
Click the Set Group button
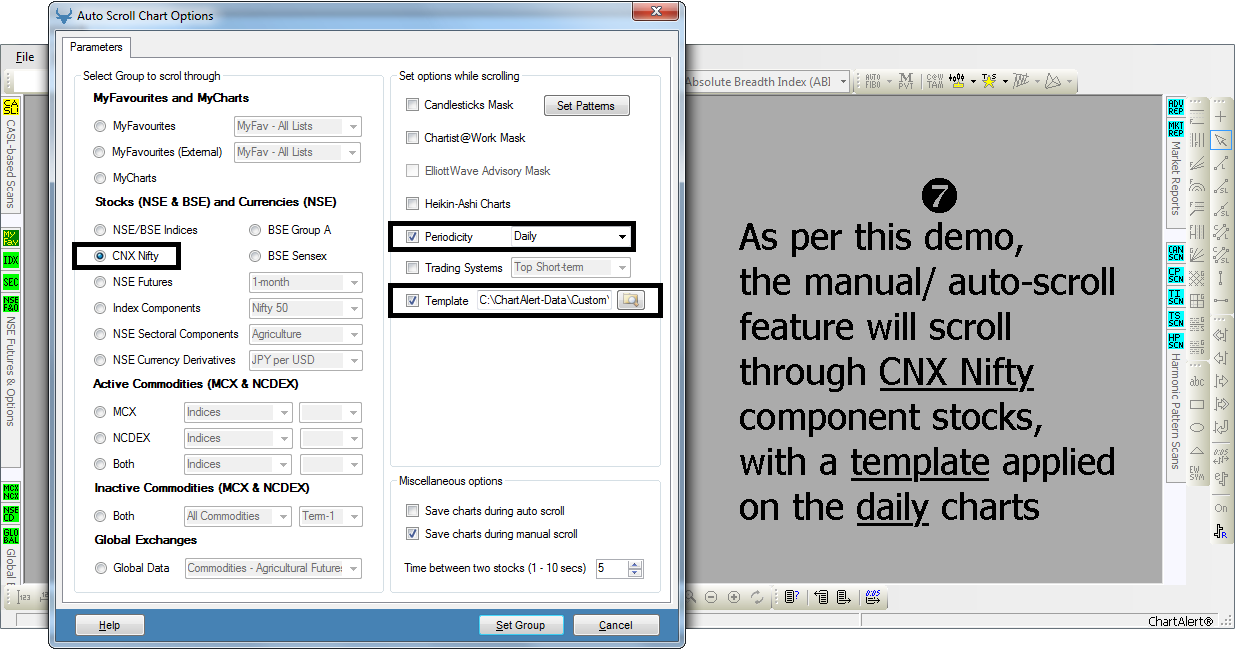521,625
